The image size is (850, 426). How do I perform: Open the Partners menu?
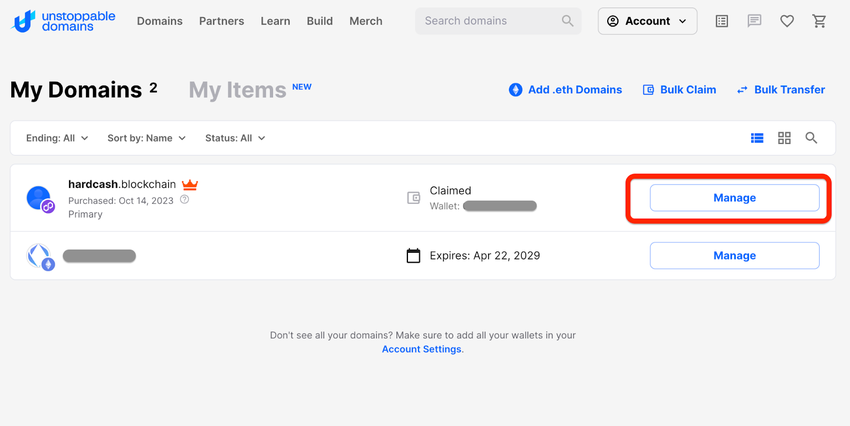pyautogui.click(x=221, y=21)
